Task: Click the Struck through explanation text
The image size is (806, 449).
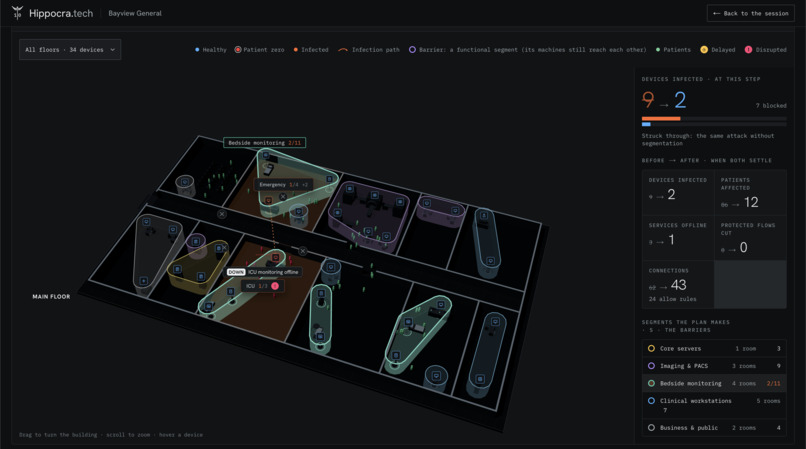Action: [x=708, y=139]
